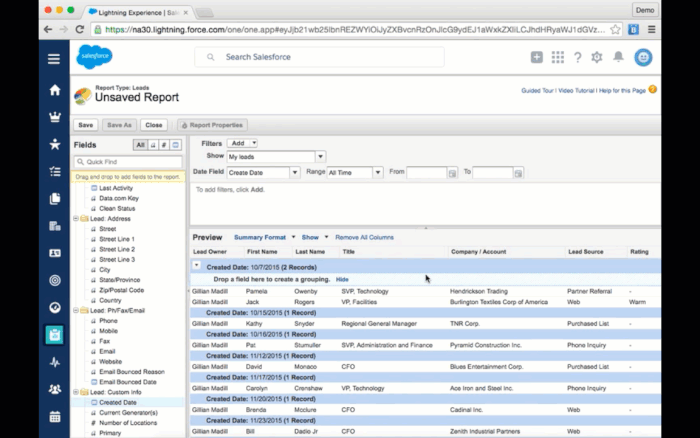The width and height of the screenshot is (700, 438).
Task: Open the target icon in sidebar
Action: pos(54,280)
